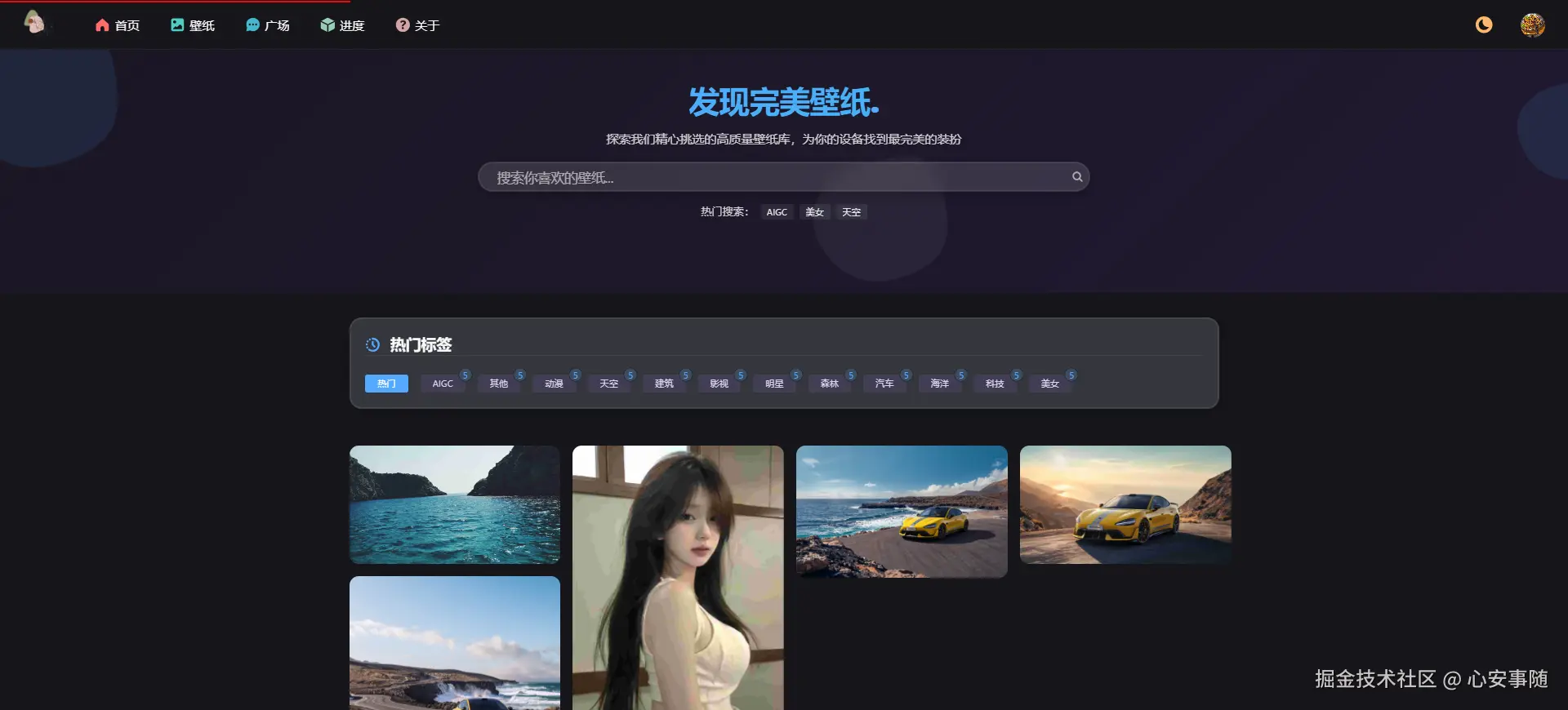Focus the 搜索你喜欢的壁纸 search box

coord(782,177)
